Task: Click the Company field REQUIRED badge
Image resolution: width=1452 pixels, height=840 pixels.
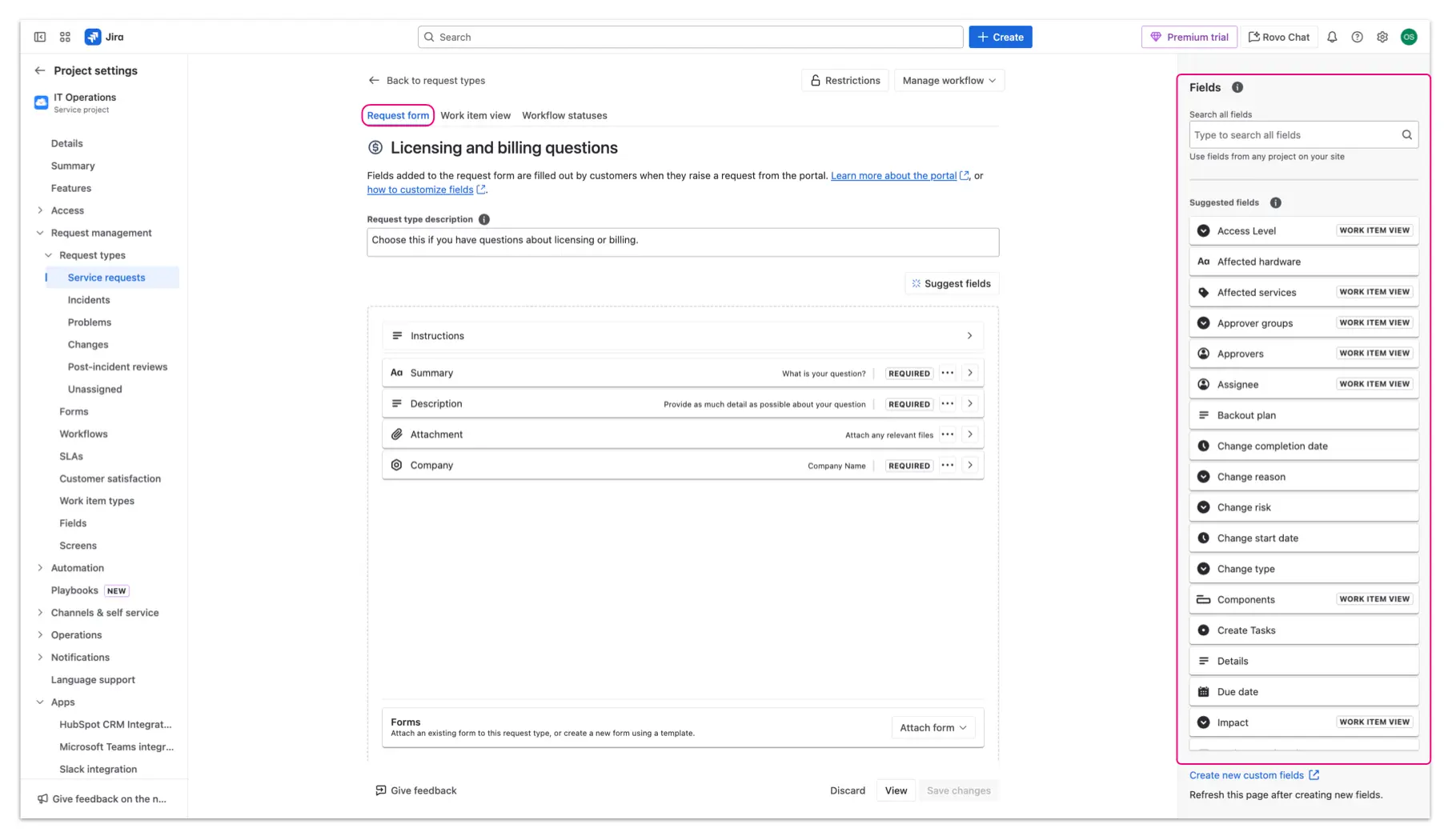Action: pyautogui.click(x=909, y=465)
